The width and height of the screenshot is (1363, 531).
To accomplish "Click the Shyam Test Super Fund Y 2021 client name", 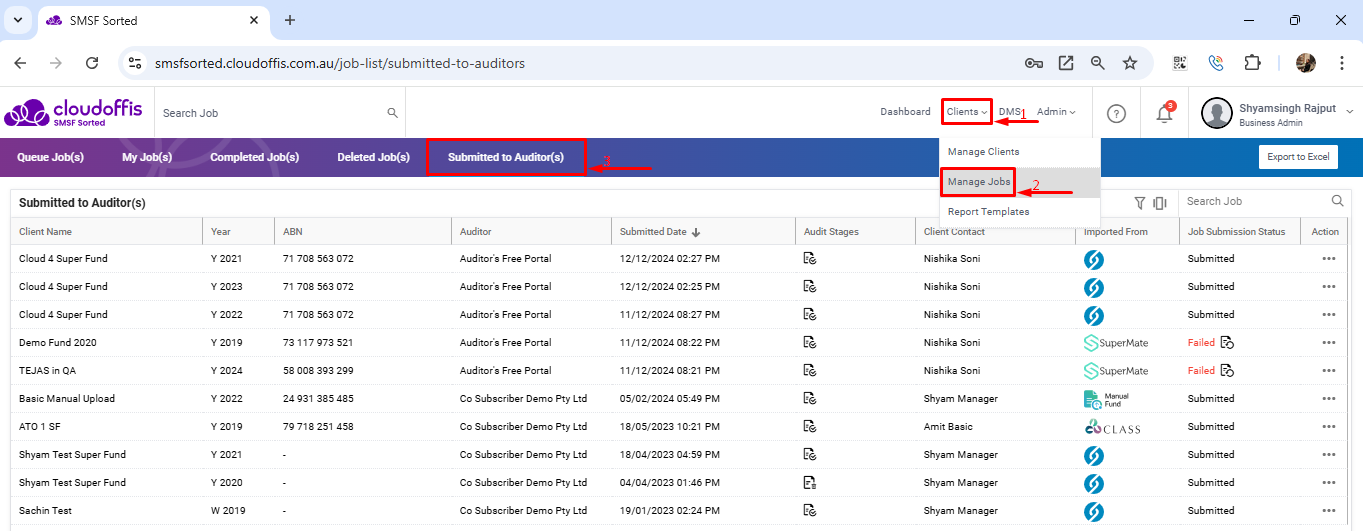I will (x=72, y=454).
